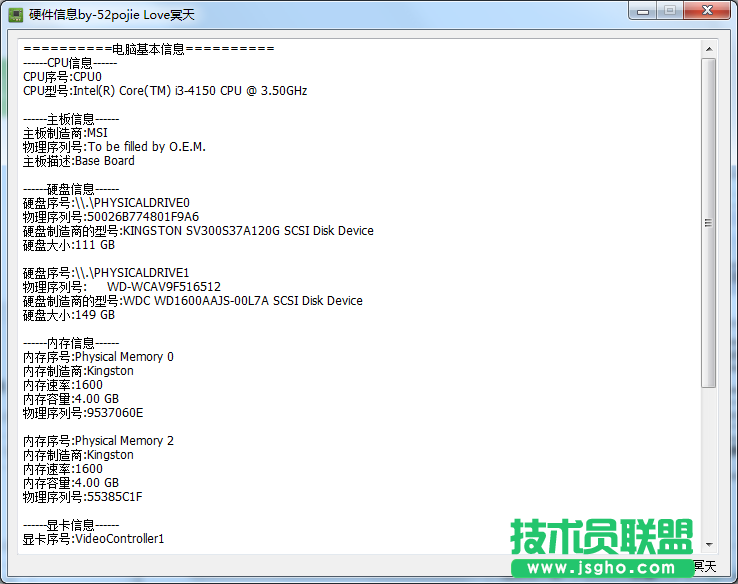
Task: Click the Physical Memory 0 line
Action: [98, 357]
